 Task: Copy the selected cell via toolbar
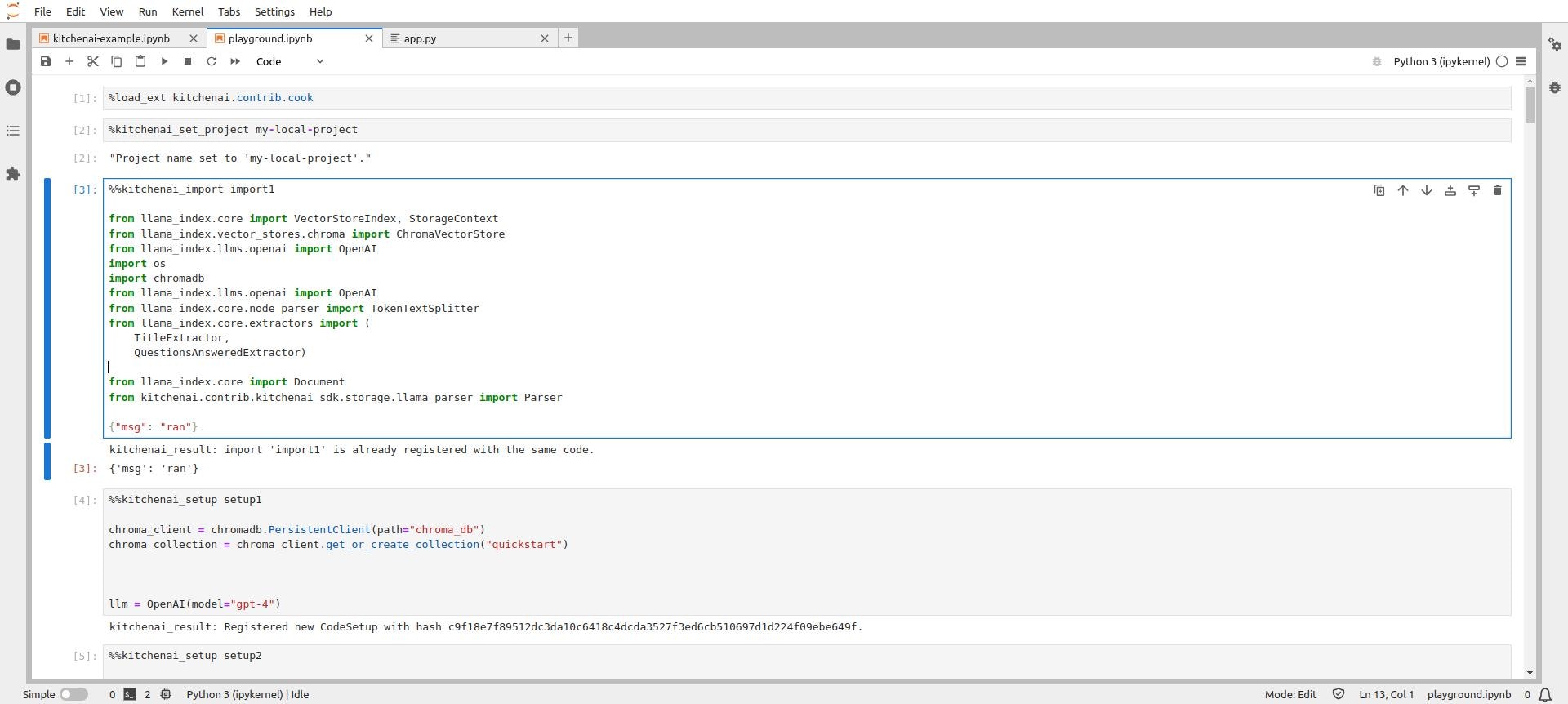coord(117,61)
